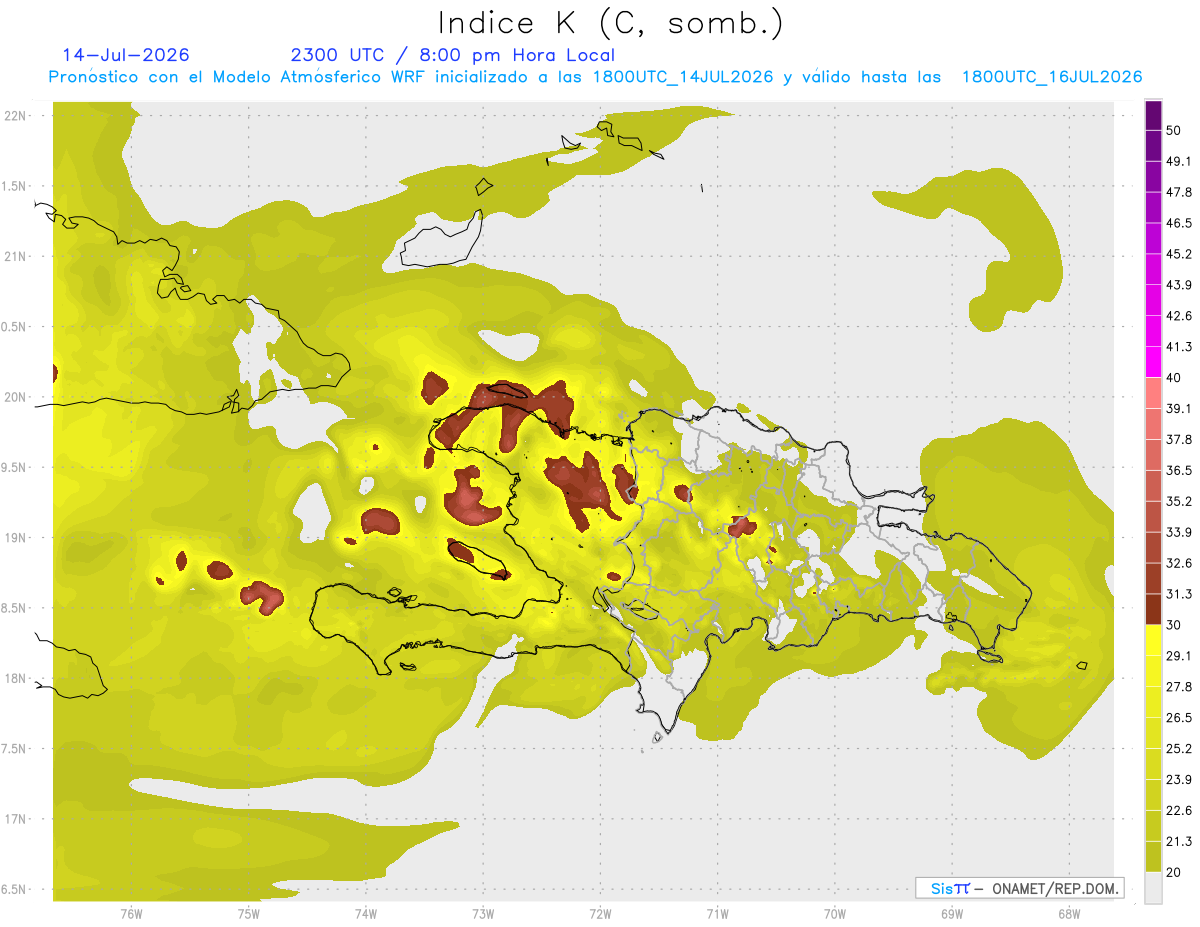This screenshot has width=1200, height=927.
Task: Click colorbar value '50'
Action: [1174, 130]
